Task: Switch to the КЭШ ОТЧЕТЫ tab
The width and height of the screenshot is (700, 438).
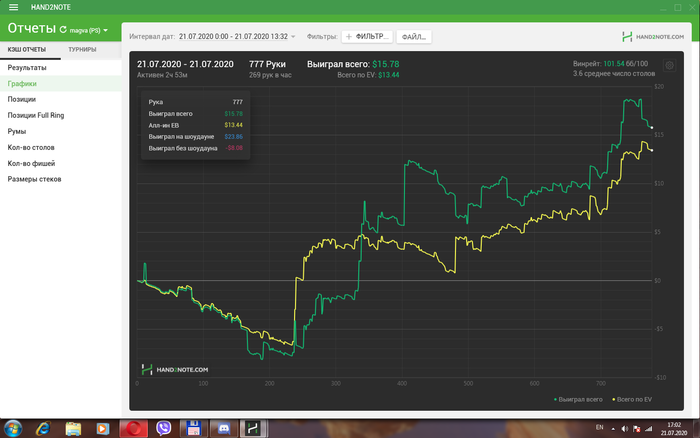Action: (27, 50)
